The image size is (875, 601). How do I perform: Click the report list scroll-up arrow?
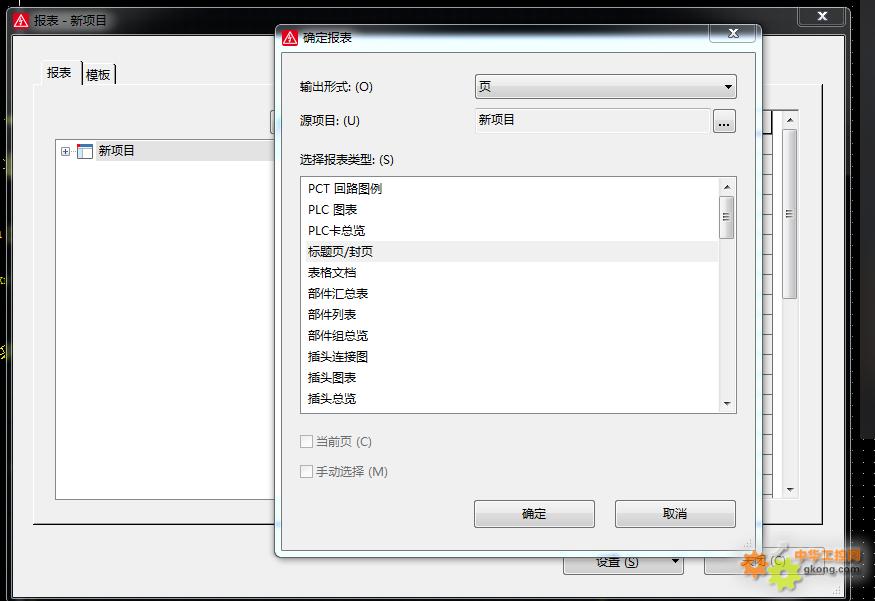[727, 186]
